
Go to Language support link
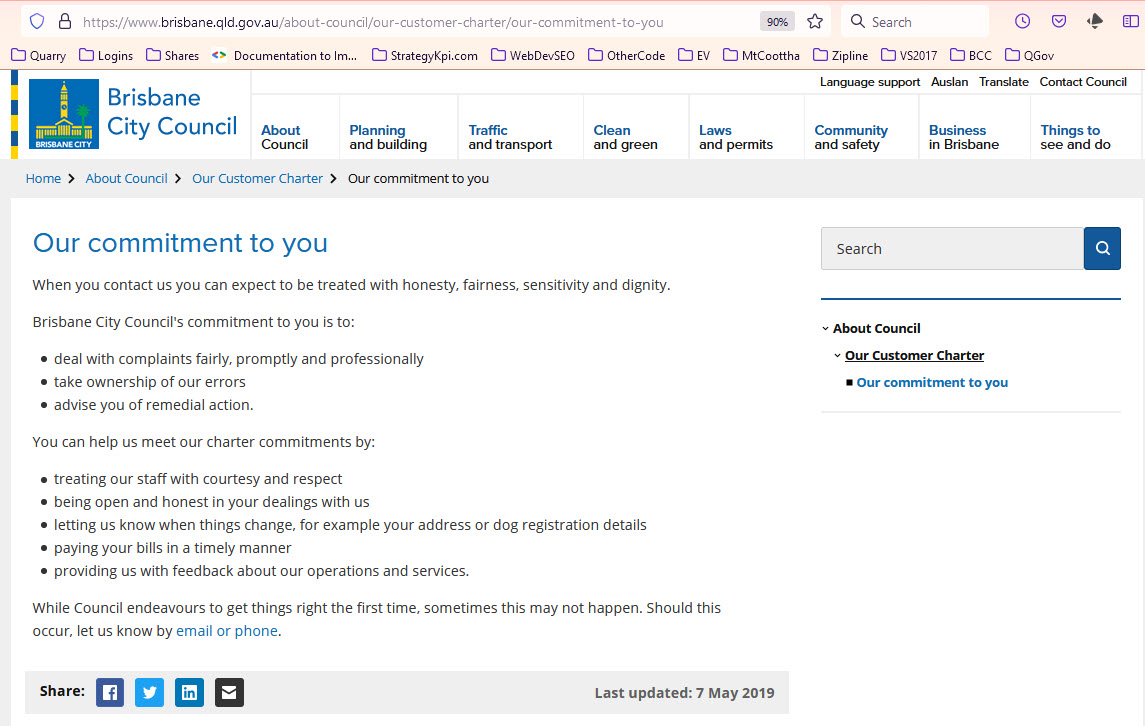(x=870, y=82)
